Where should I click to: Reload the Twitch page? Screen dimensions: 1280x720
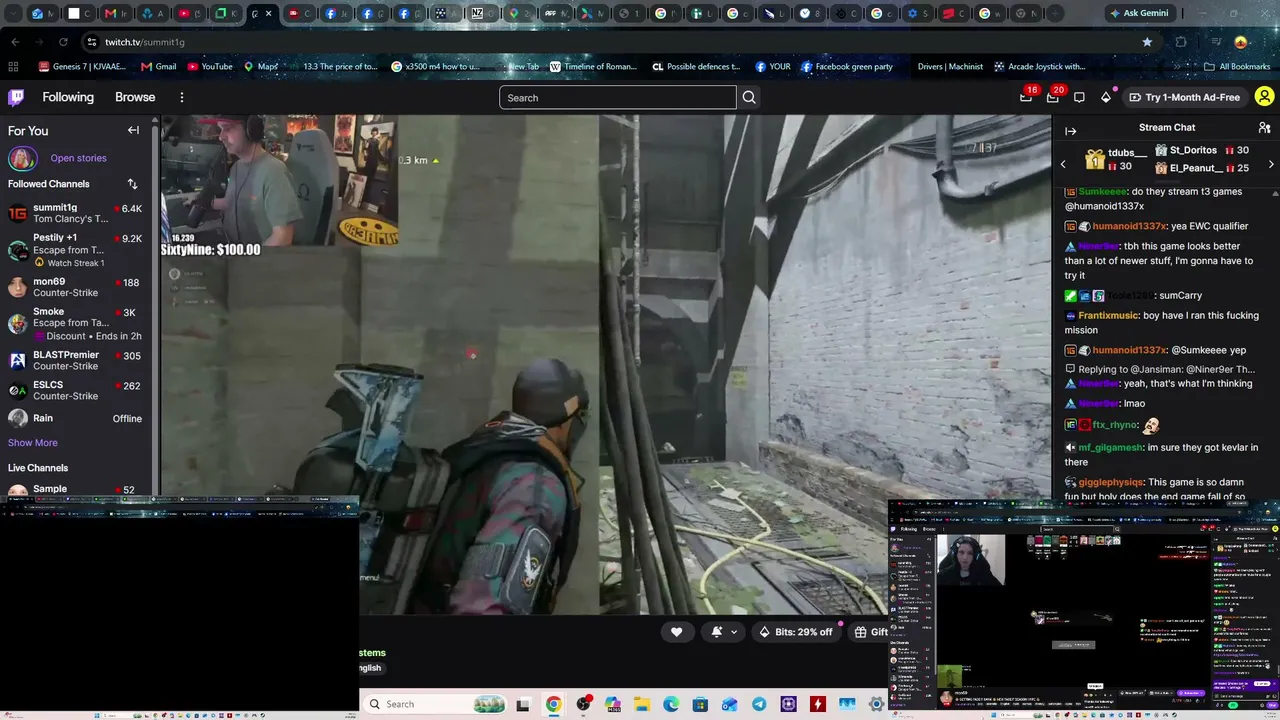pos(63,42)
